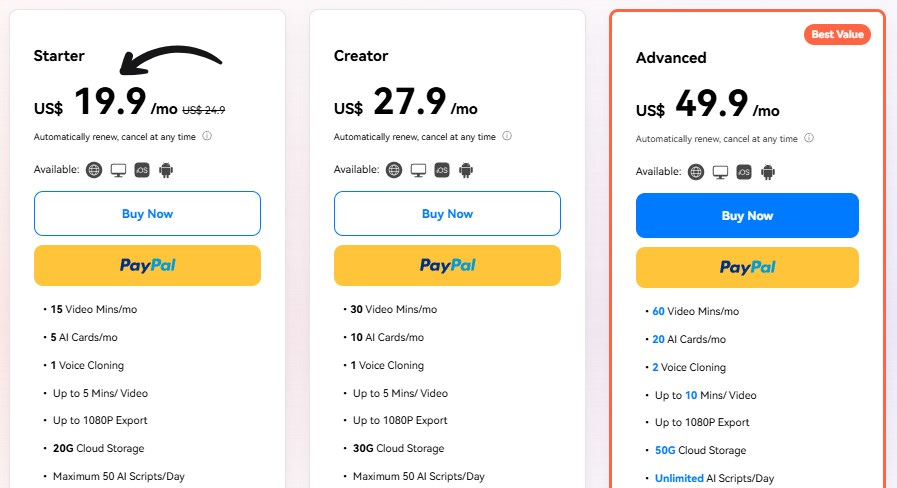Viewport: 897px width, 488px height.
Task: Click the desktop monitor icon in Starter plan
Action: click(x=118, y=170)
